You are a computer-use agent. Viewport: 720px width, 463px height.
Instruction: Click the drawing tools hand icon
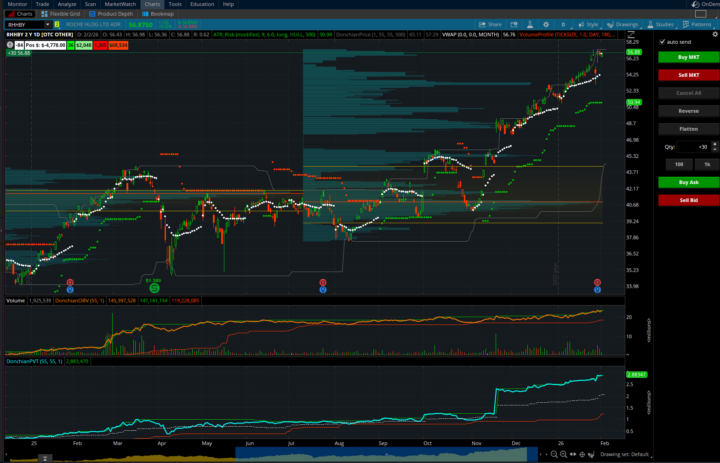pyautogui.click(x=591, y=454)
